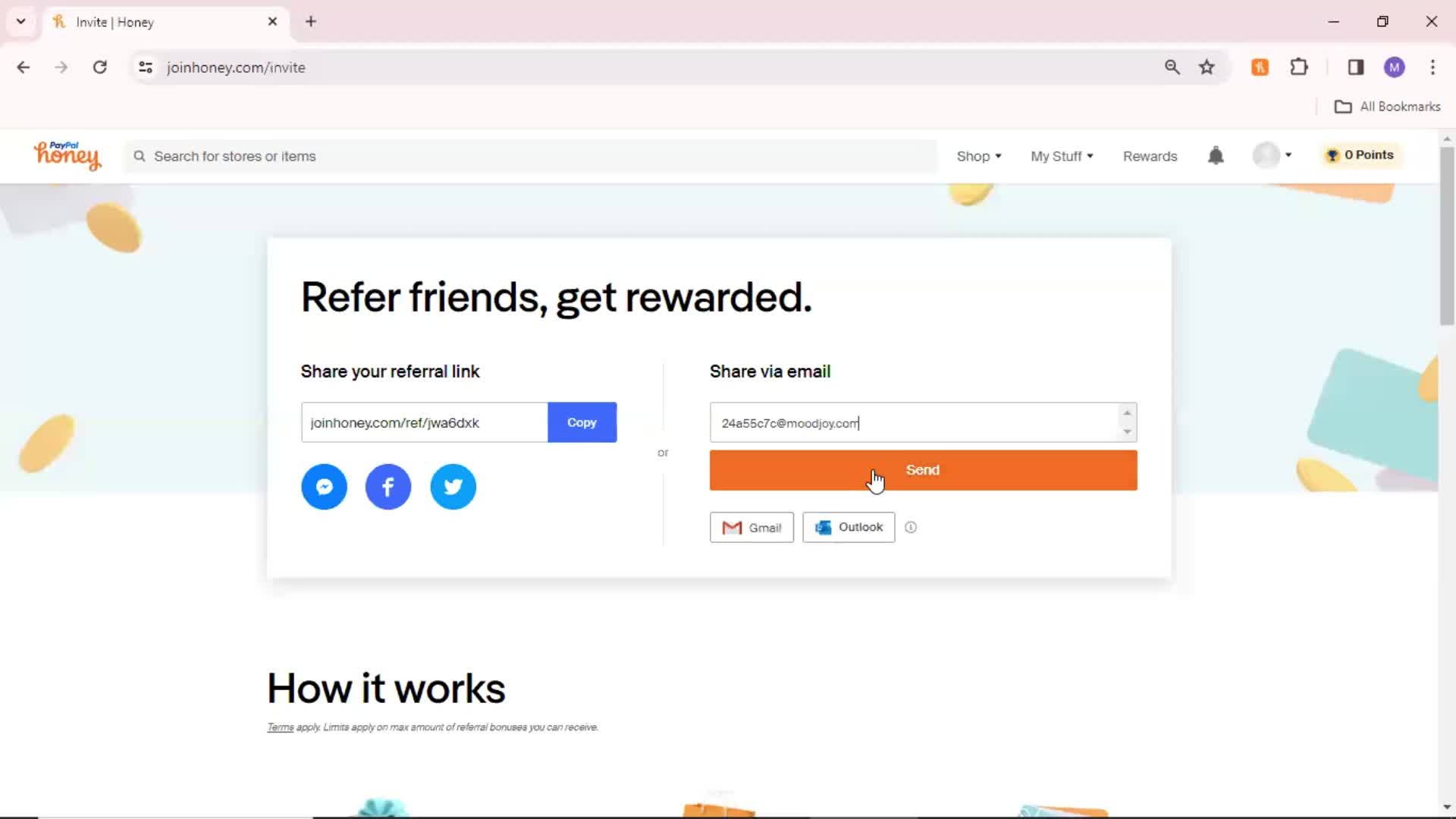Click the Rewards star icon

[1332, 155]
